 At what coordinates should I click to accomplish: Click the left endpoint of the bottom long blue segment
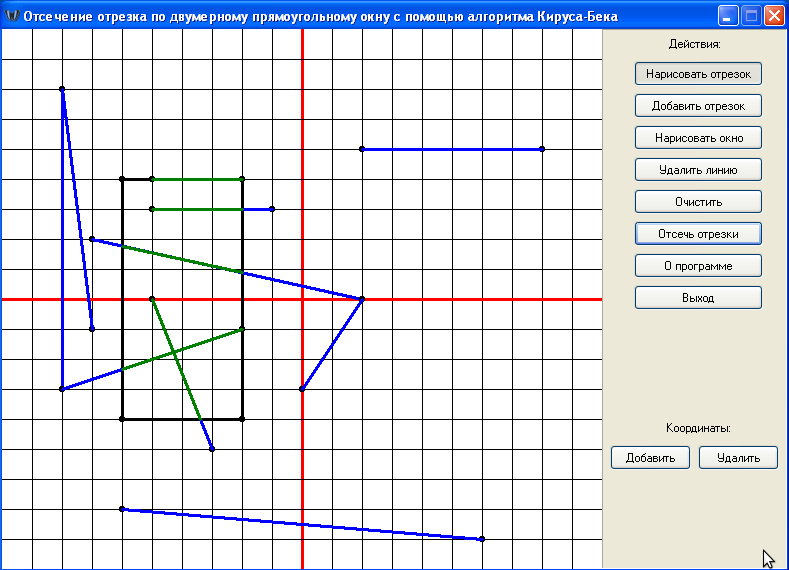click(x=122, y=509)
